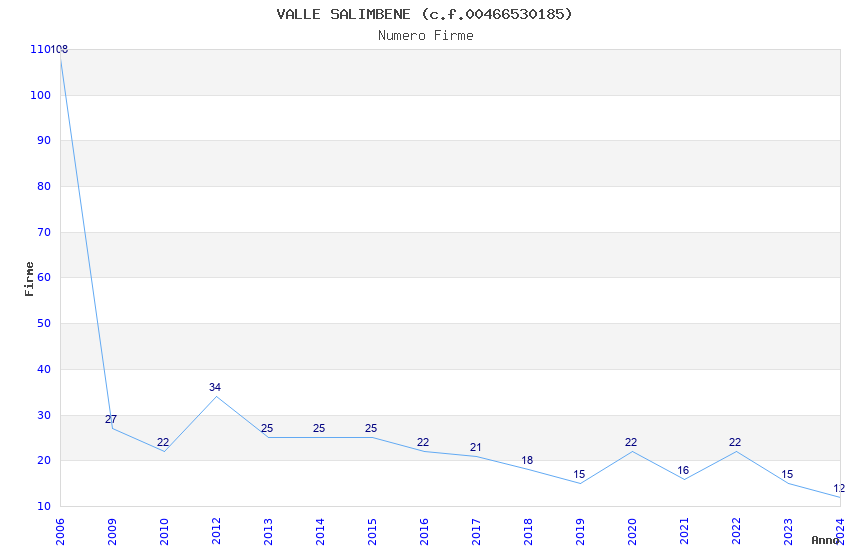Select the y-axis tick value 90
Viewport: 850px width, 550px height.
click(44, 140)
